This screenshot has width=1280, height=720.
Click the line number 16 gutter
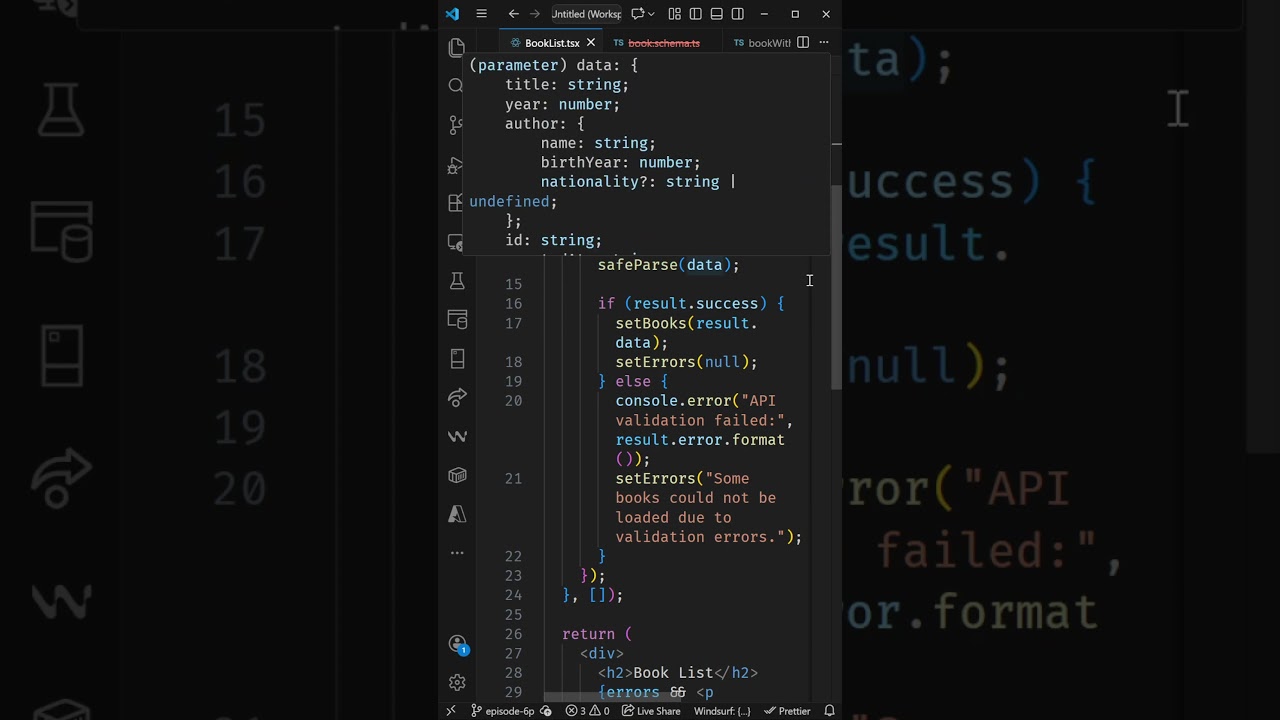[513, 304]
